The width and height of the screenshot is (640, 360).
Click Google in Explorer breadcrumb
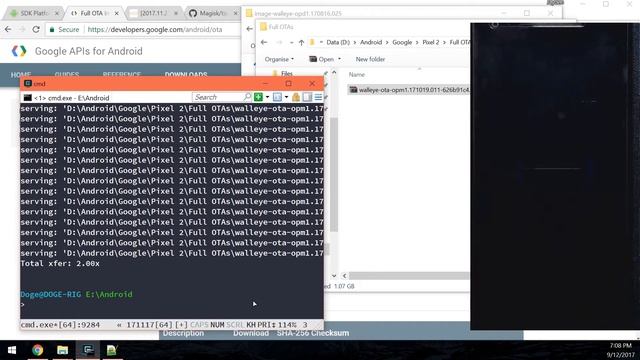402,42
